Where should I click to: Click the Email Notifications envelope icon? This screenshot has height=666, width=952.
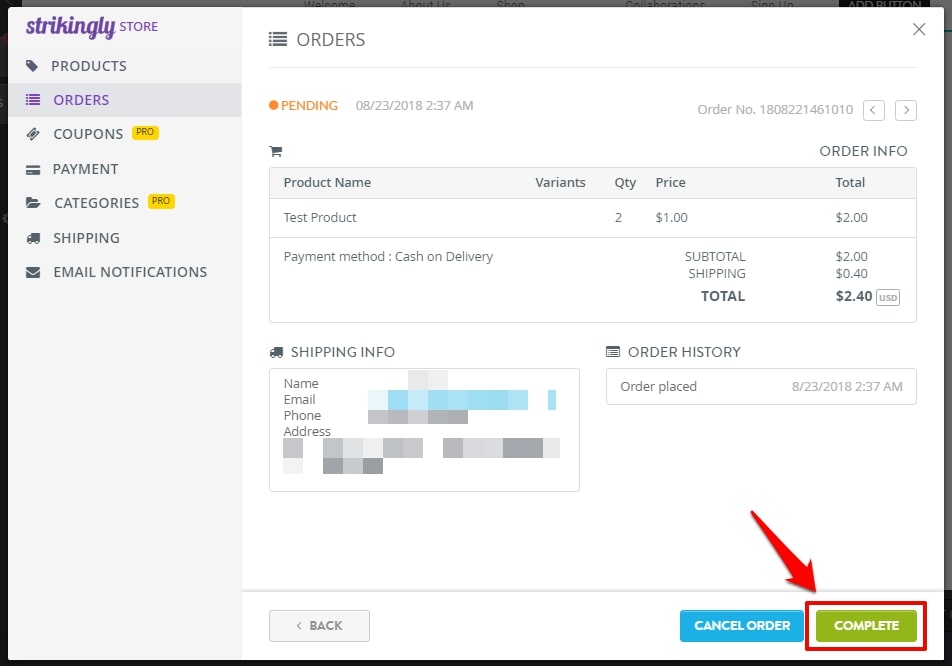click(x=31, y=271)
